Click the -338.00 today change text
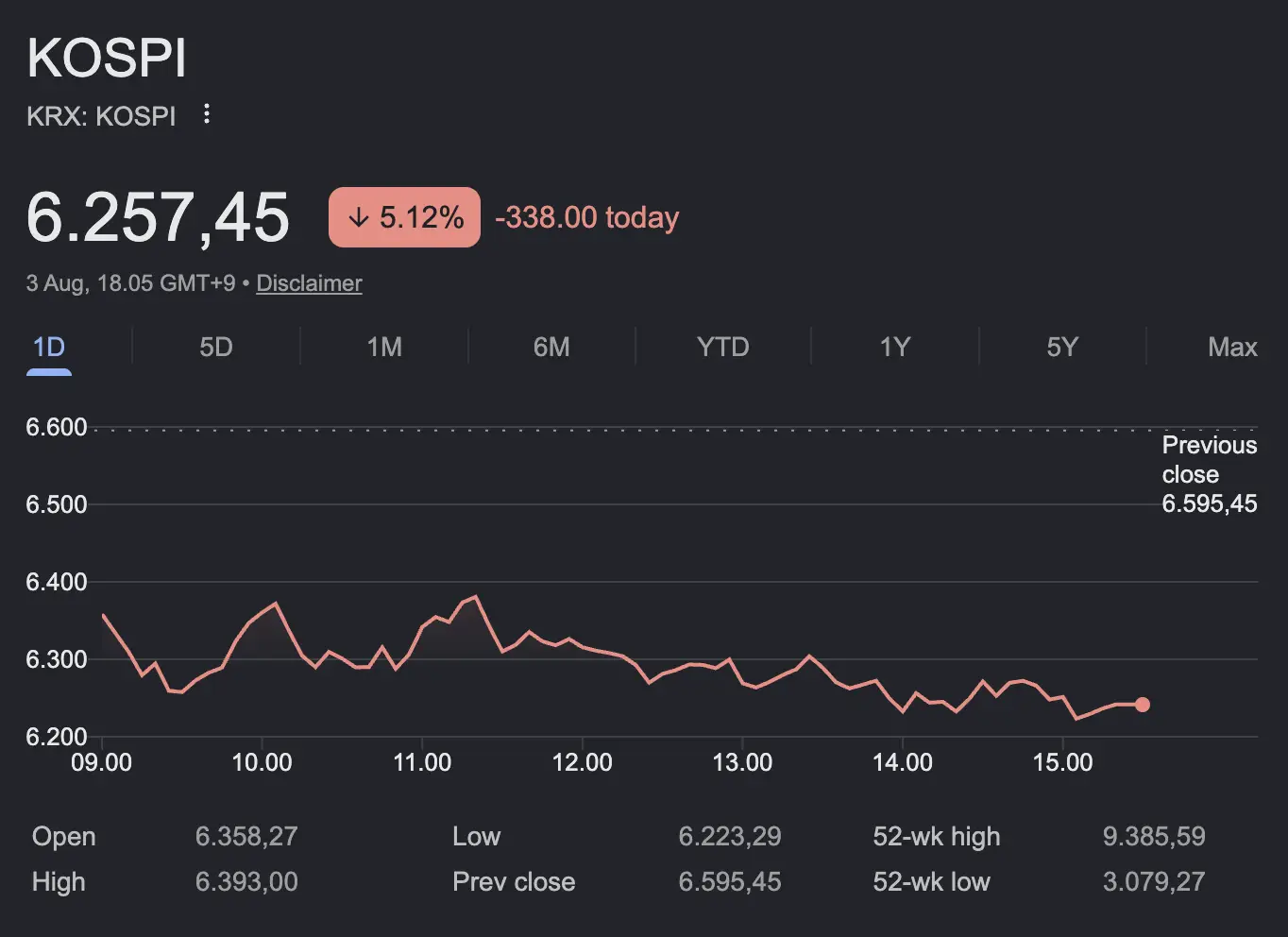This screenshot has height=937, width=1288. (587, 218)
